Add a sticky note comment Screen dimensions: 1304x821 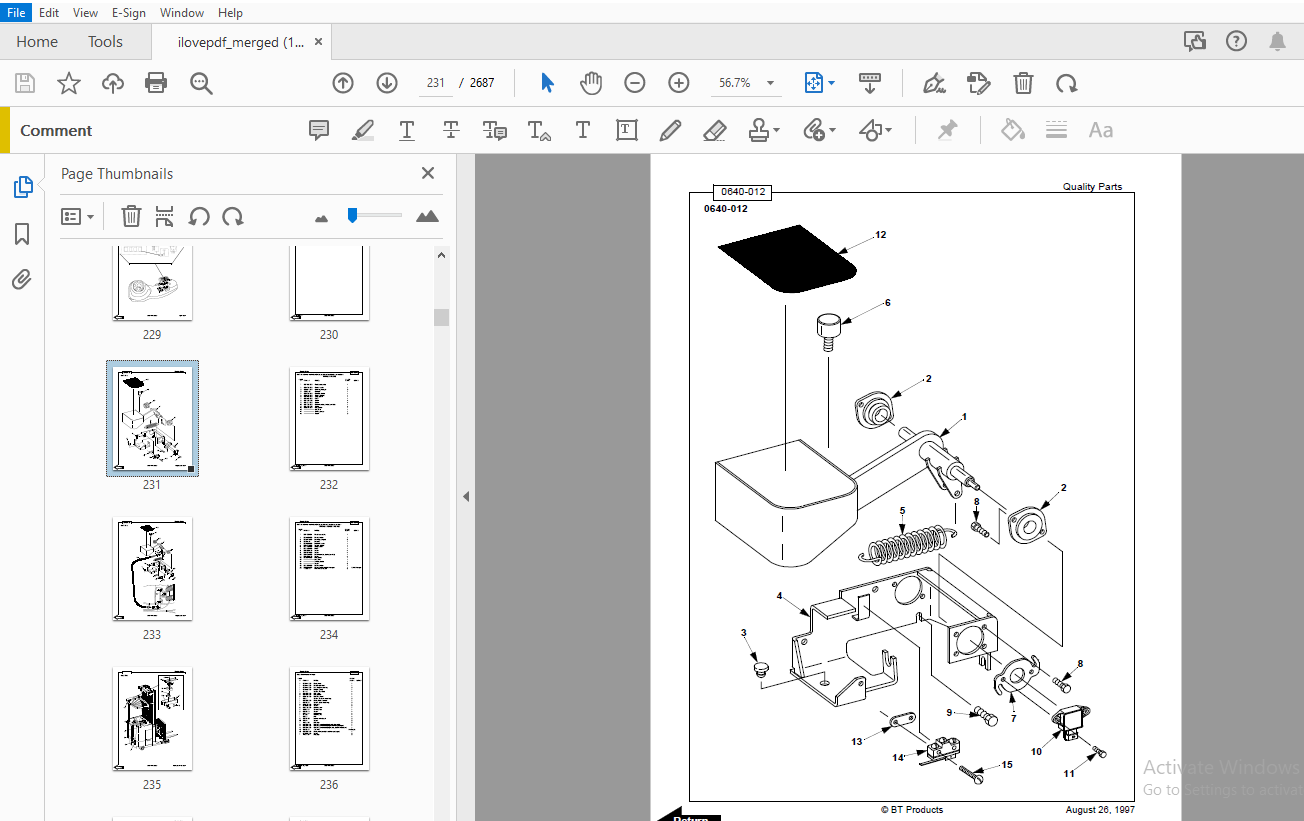[x=319, y=130]
